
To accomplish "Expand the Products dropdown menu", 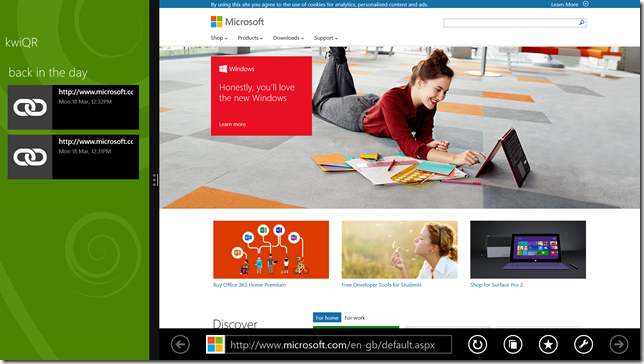I will (x=250, y=38).
